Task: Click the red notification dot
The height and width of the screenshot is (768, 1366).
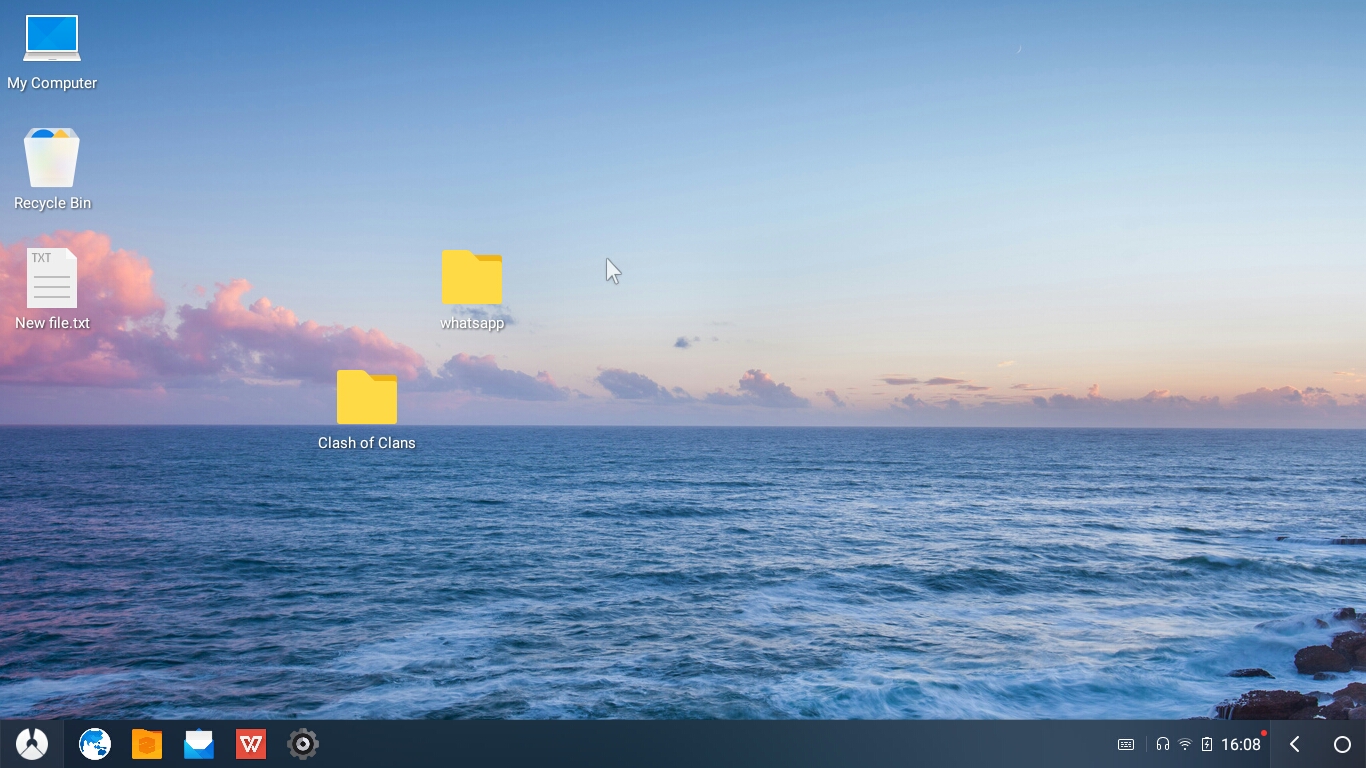Action: pyautogui.click(x=1264, y=733)
